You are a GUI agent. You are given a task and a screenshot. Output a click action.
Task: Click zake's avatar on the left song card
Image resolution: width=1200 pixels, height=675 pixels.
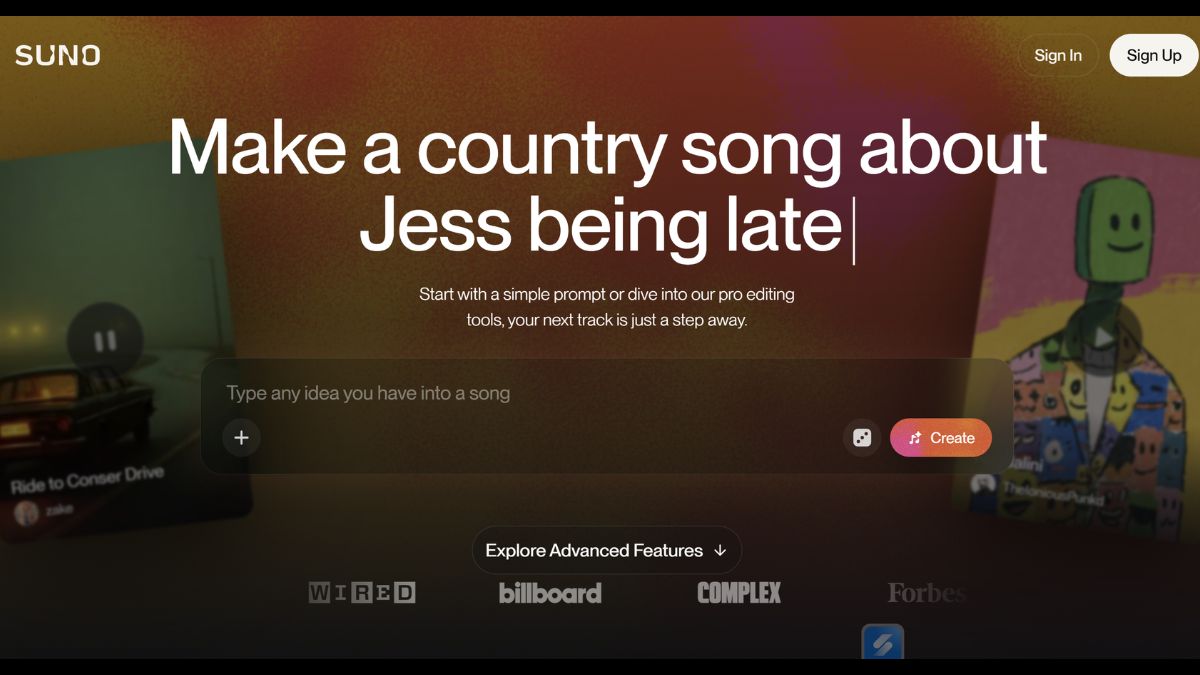27,513
